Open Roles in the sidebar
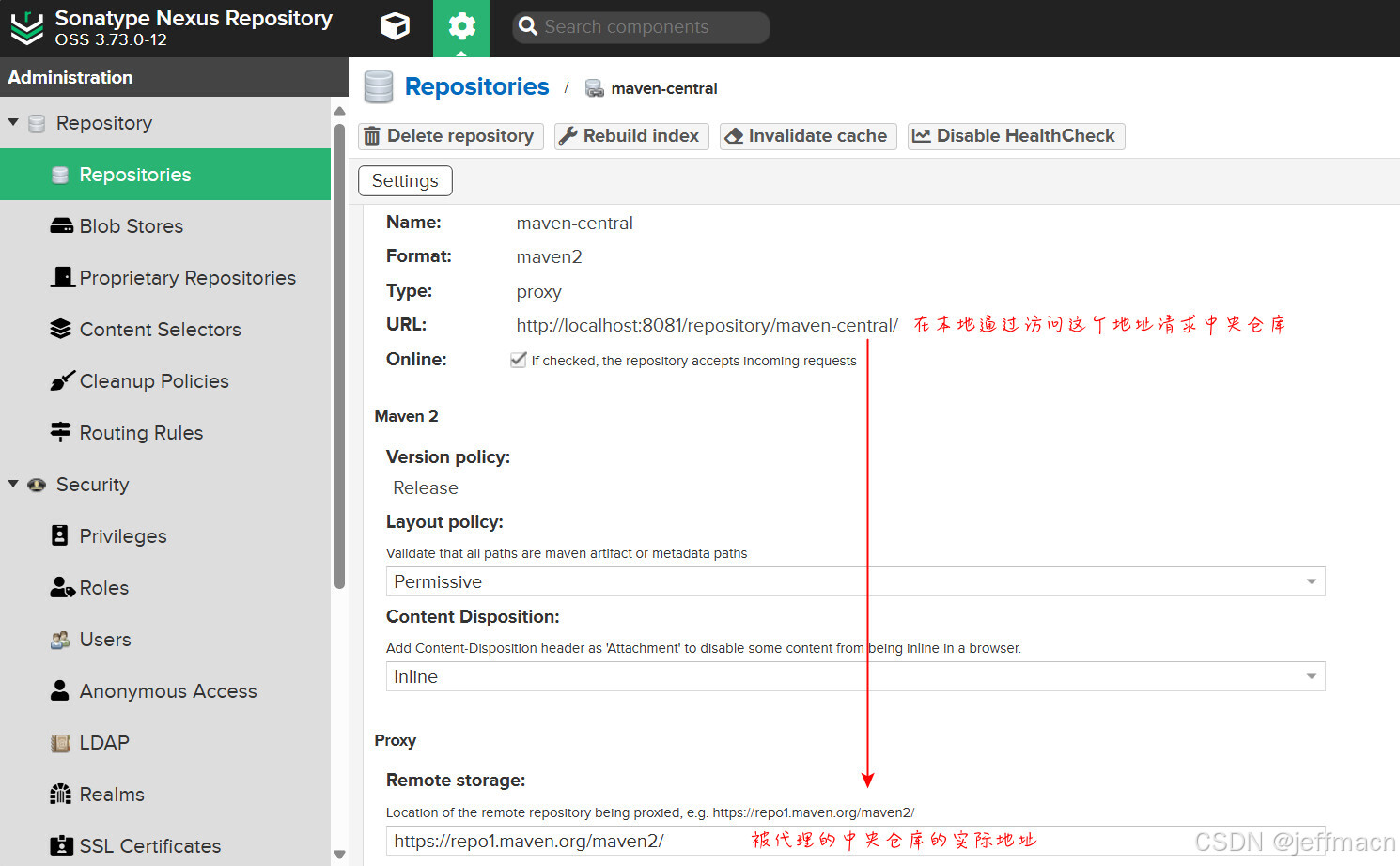Image resolution: width=1400 pixels, height=866 pixels. (x=165, y=588)
